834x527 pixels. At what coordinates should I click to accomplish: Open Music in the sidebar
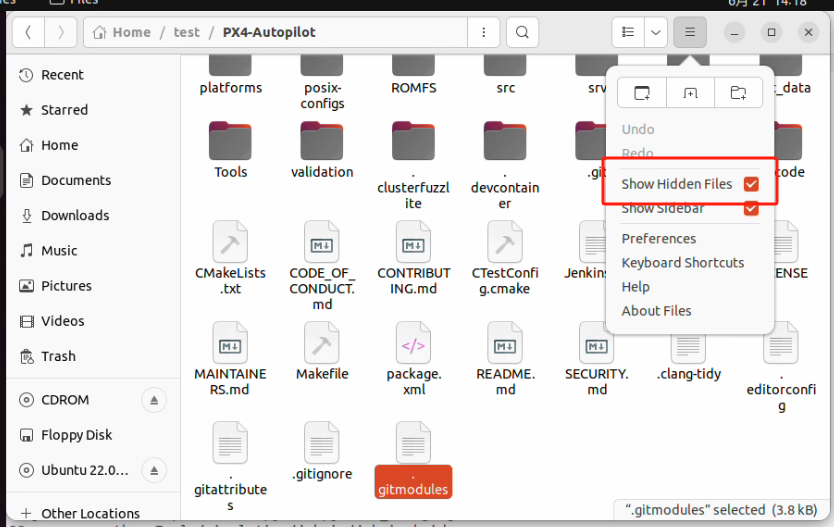(x=93, y=250)
